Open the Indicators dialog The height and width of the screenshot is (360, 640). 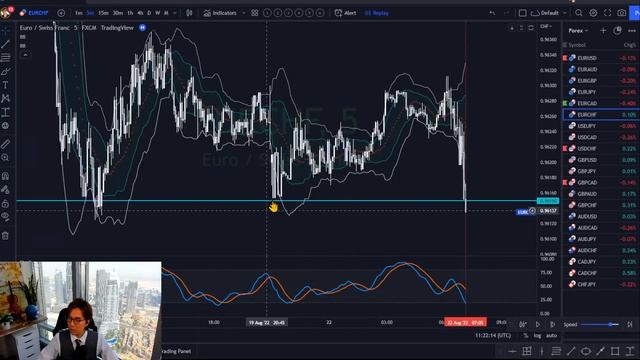(220, 13)
